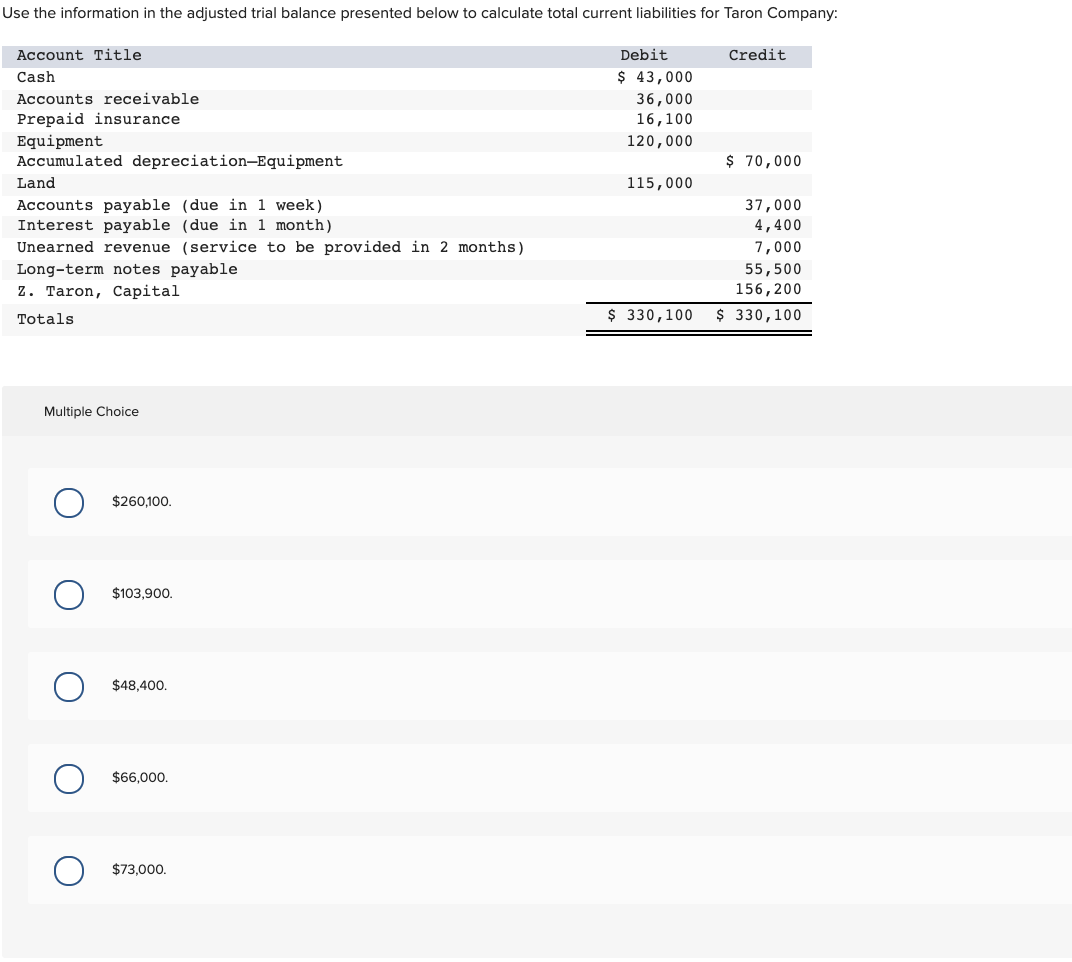The height and width of the screenshot is (962, 1072).
Task: Click the 36,000 debit value
Action: point(665,99)
